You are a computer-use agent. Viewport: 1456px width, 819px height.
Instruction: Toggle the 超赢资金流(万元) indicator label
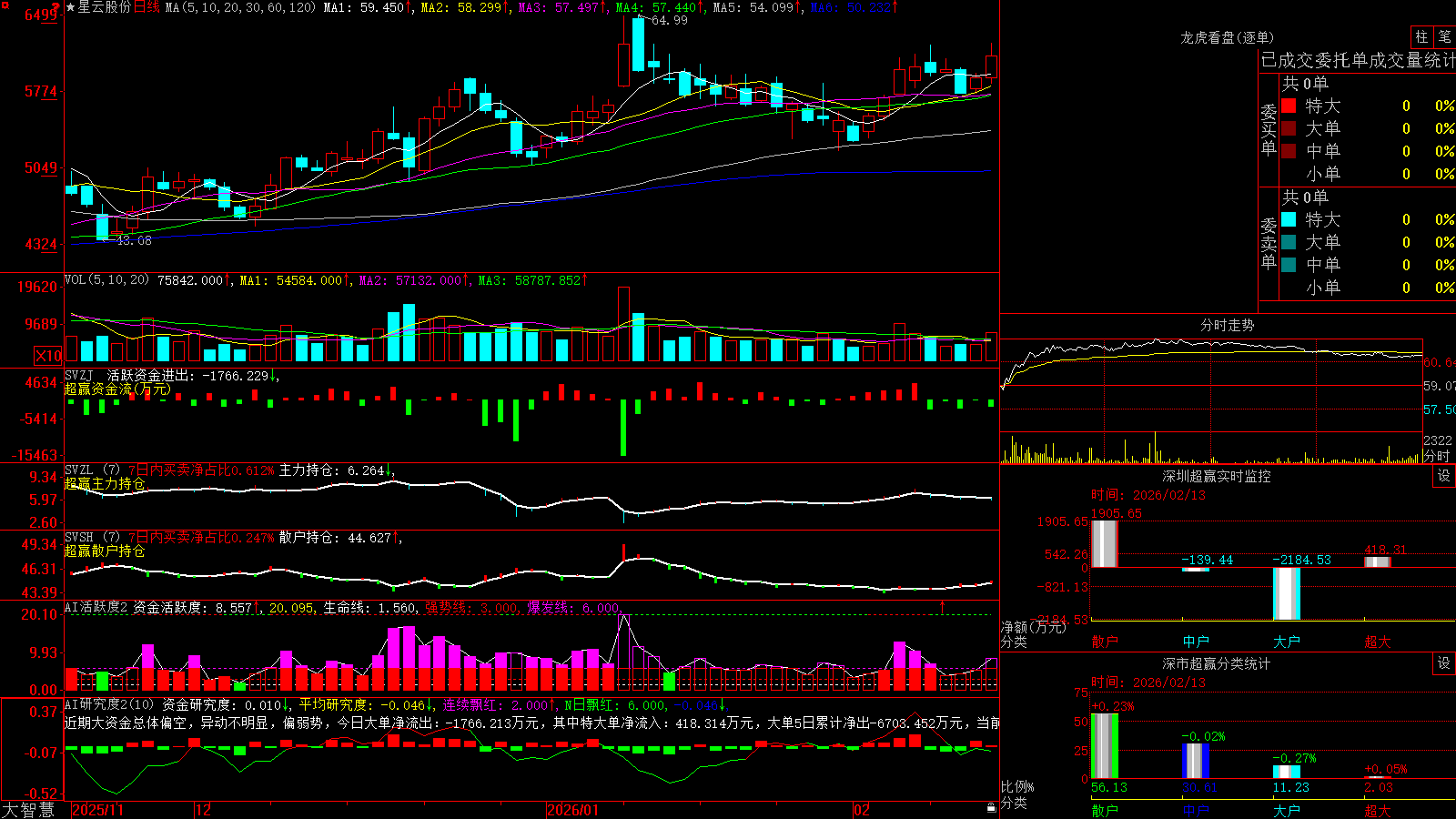pyautogui.click(x=116, y=389)
